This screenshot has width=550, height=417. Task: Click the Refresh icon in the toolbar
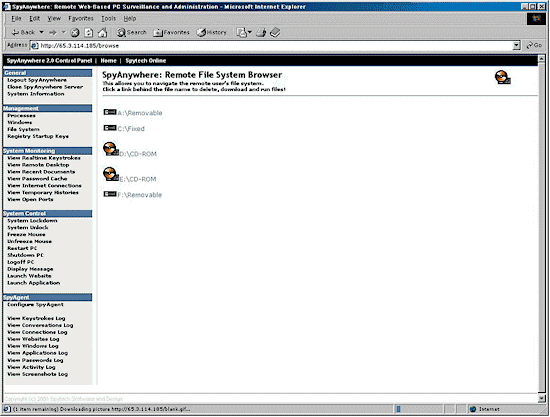point(89,33)
